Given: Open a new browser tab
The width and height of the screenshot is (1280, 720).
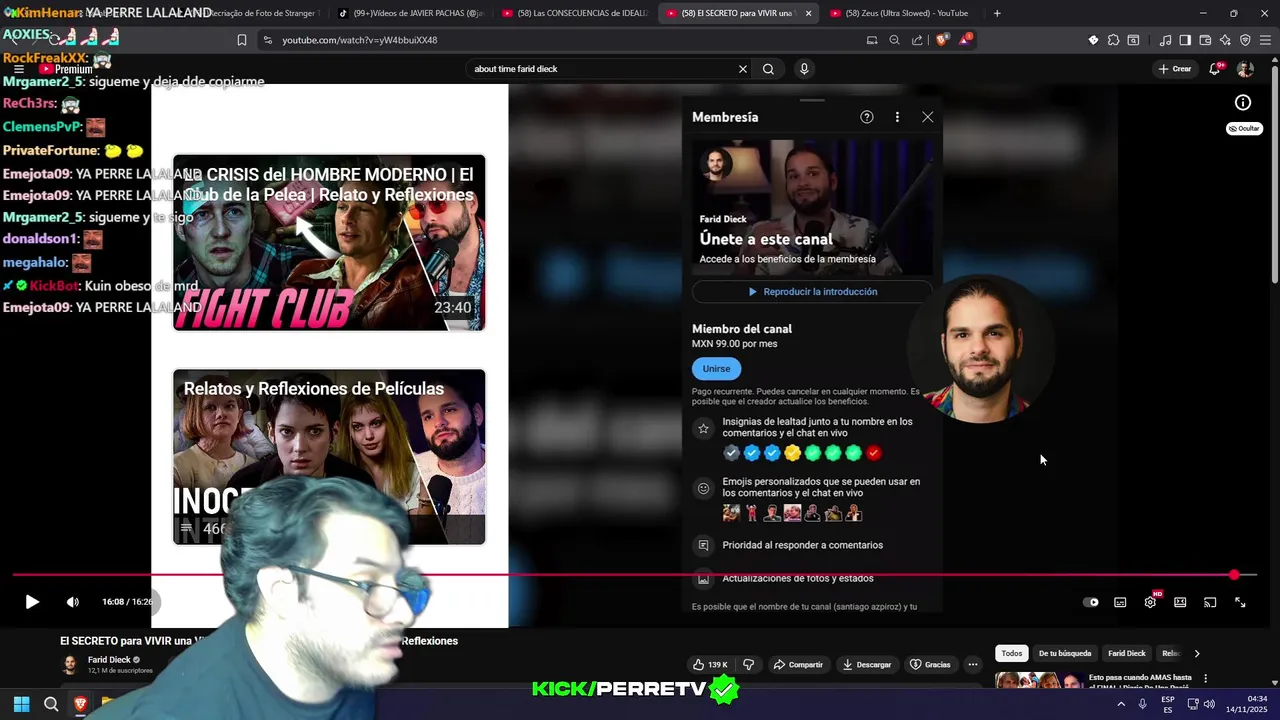Looking at the screenshot, I should 997,13.
